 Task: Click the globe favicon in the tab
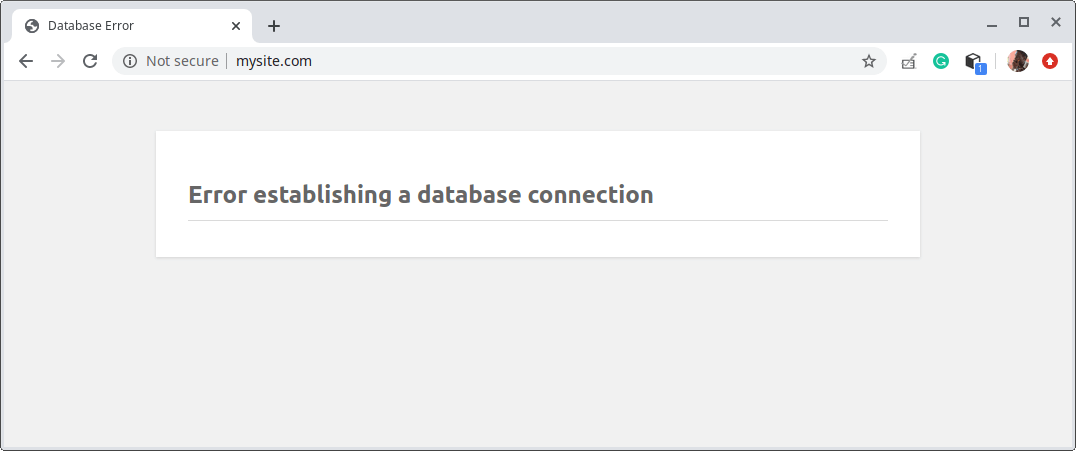pyautogui.click(x=32, y=26)
